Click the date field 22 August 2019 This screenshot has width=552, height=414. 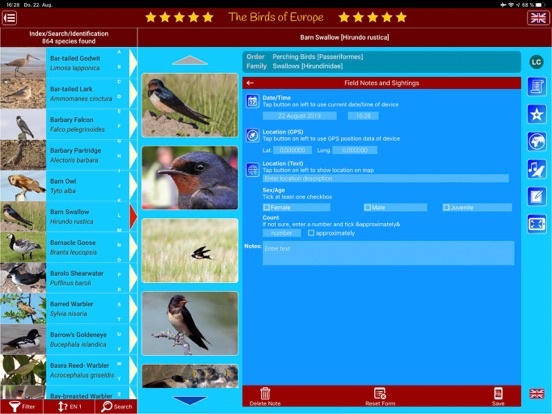pyautogui.click(x=299, y=116)
